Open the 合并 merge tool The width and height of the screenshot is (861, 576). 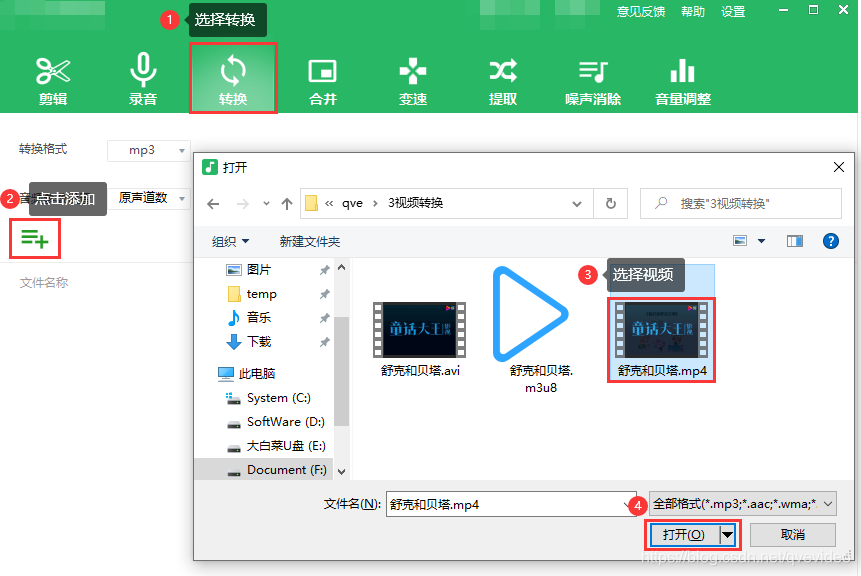pyautogui.click(x=322, y=80)
